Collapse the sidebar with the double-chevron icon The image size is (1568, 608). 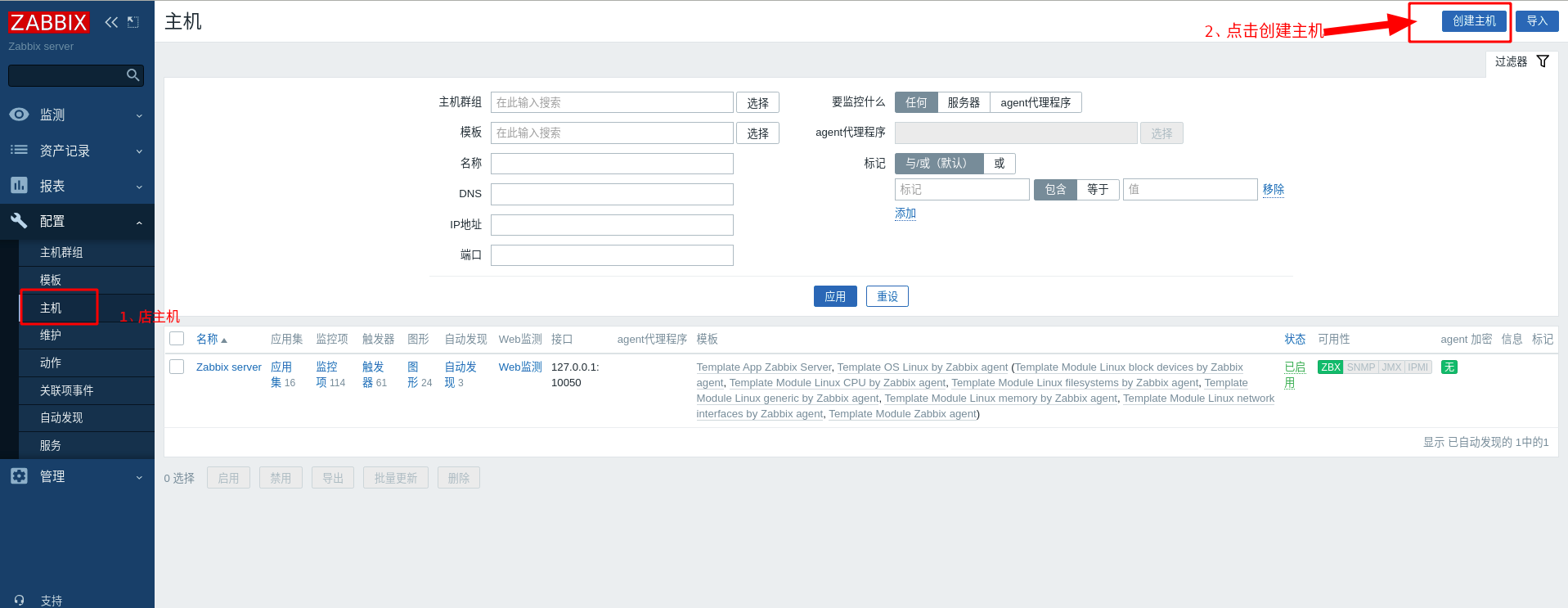111,22
